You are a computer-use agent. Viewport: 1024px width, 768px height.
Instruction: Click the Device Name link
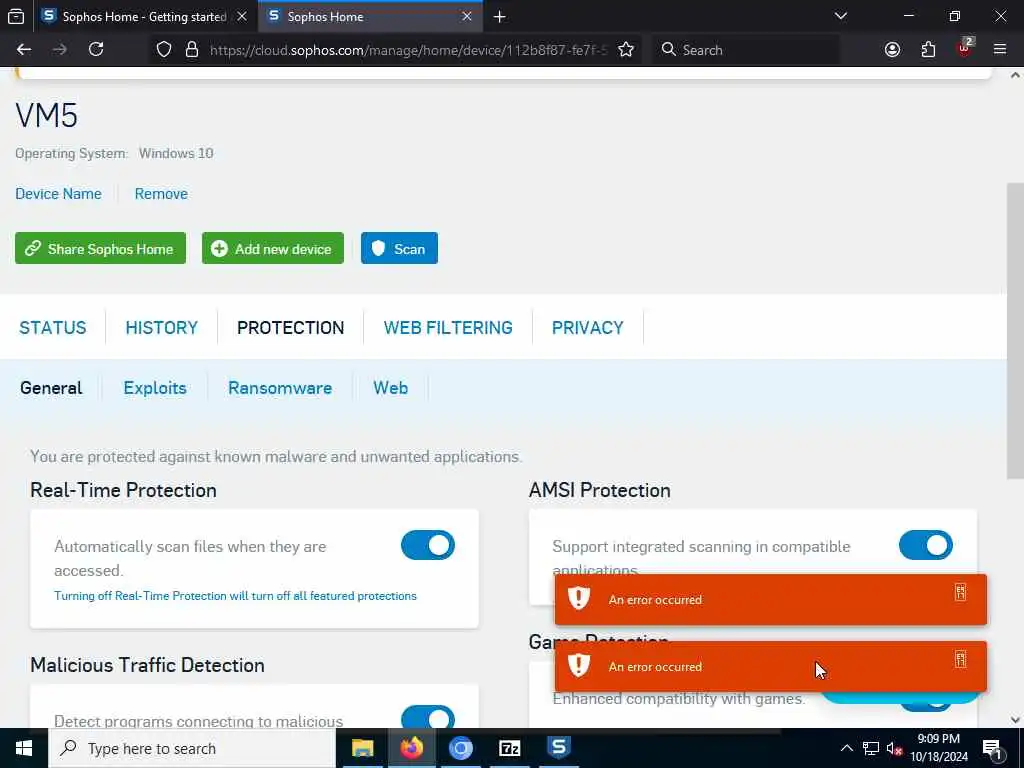[58, 194]
